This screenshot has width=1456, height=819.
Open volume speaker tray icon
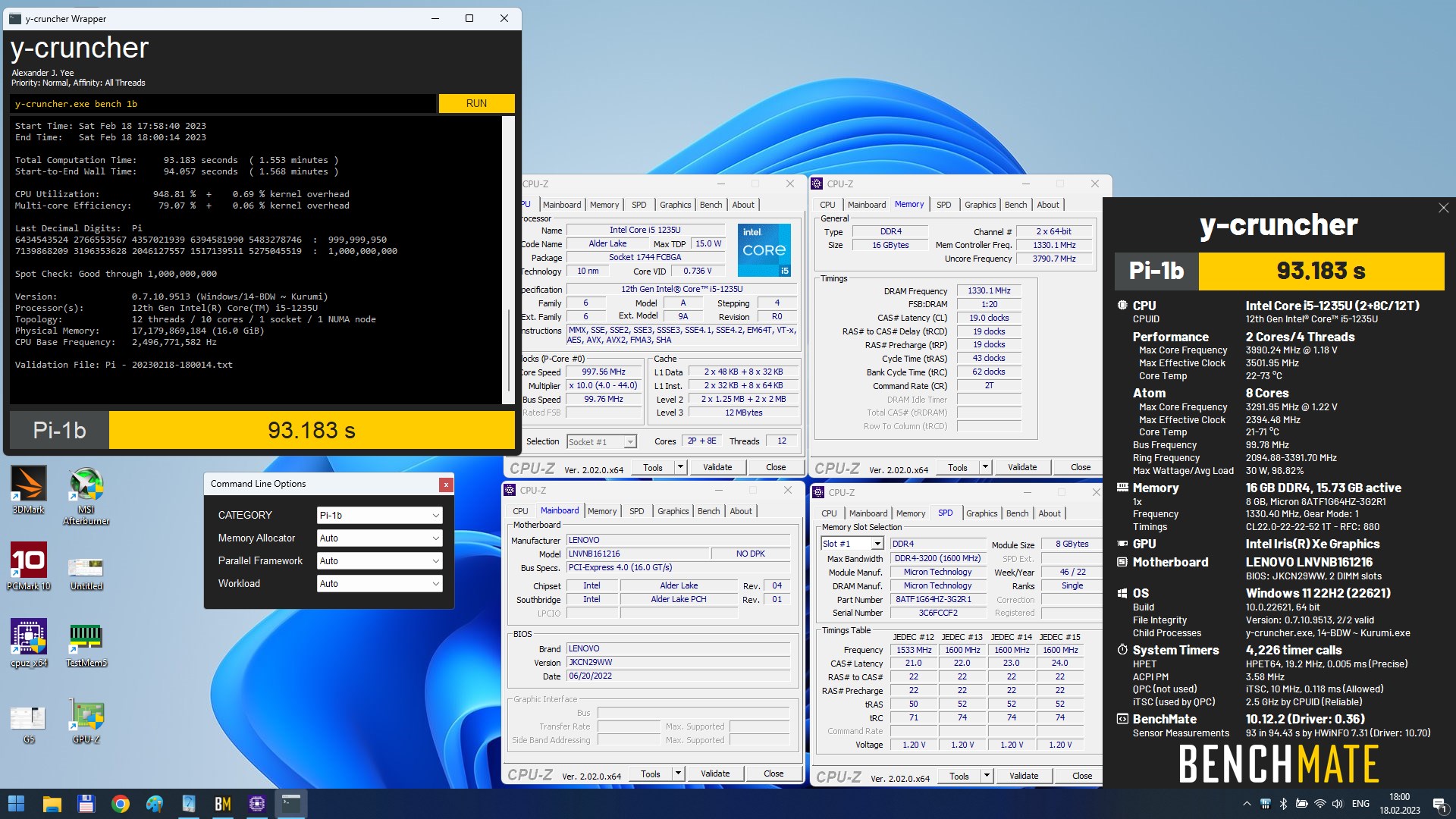[x=1338, y=804]
